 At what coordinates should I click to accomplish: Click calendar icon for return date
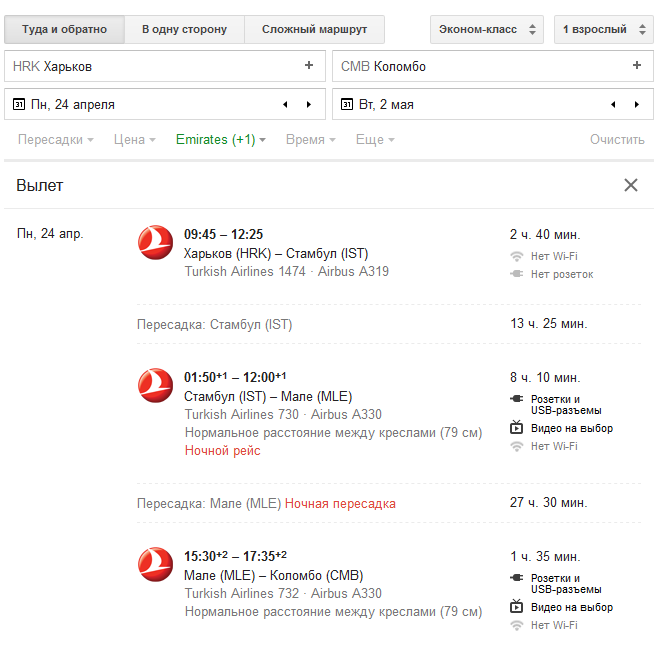pos(347,104)
